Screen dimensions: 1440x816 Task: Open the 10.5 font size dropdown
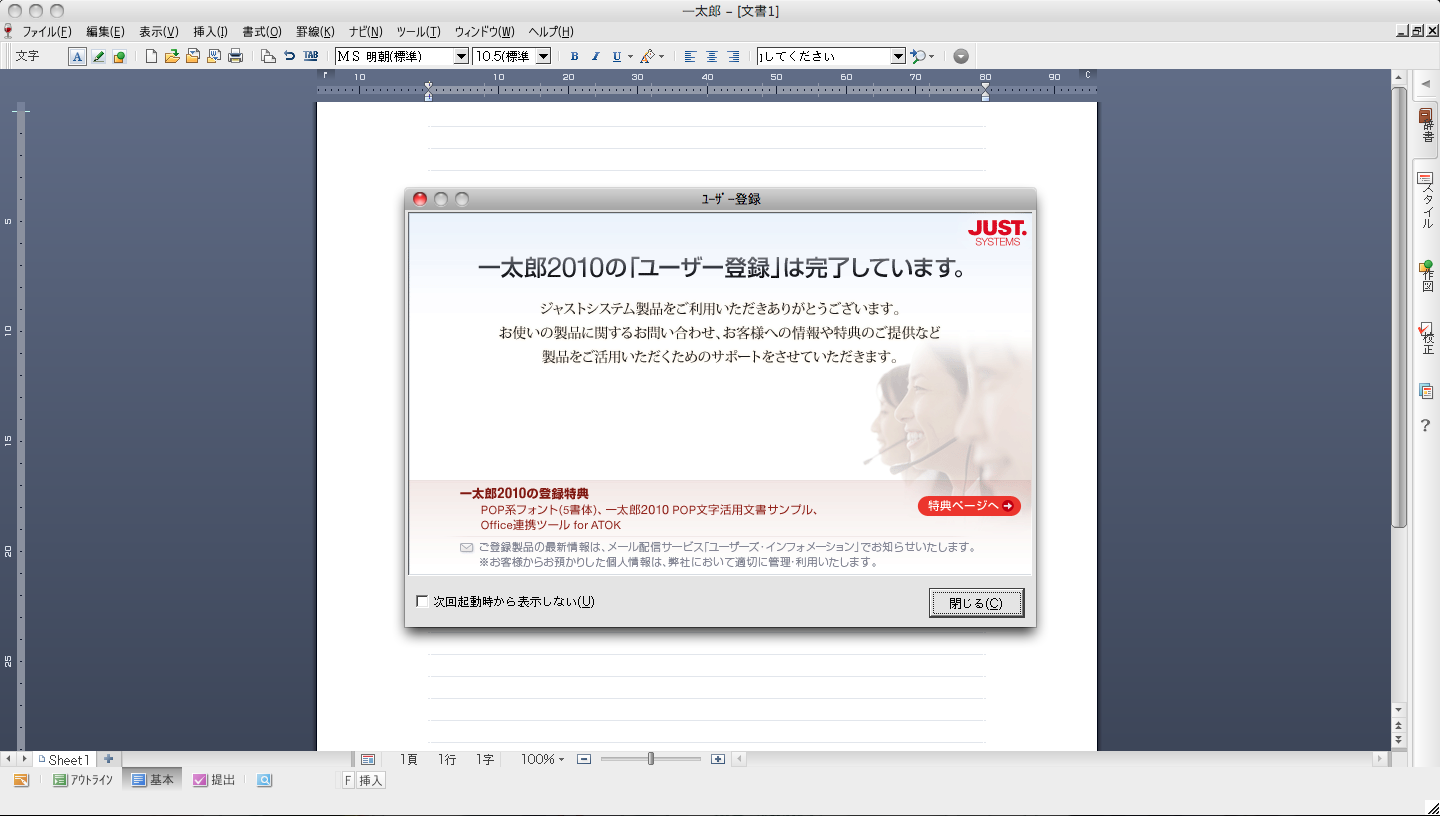click(x=543, y=56)
